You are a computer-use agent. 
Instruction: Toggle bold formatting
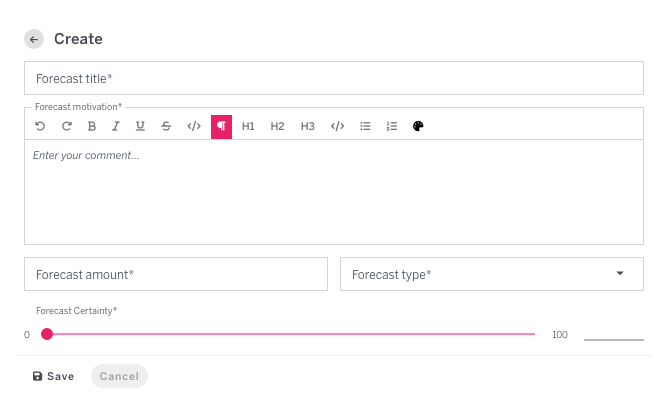(x=92, y=126)
